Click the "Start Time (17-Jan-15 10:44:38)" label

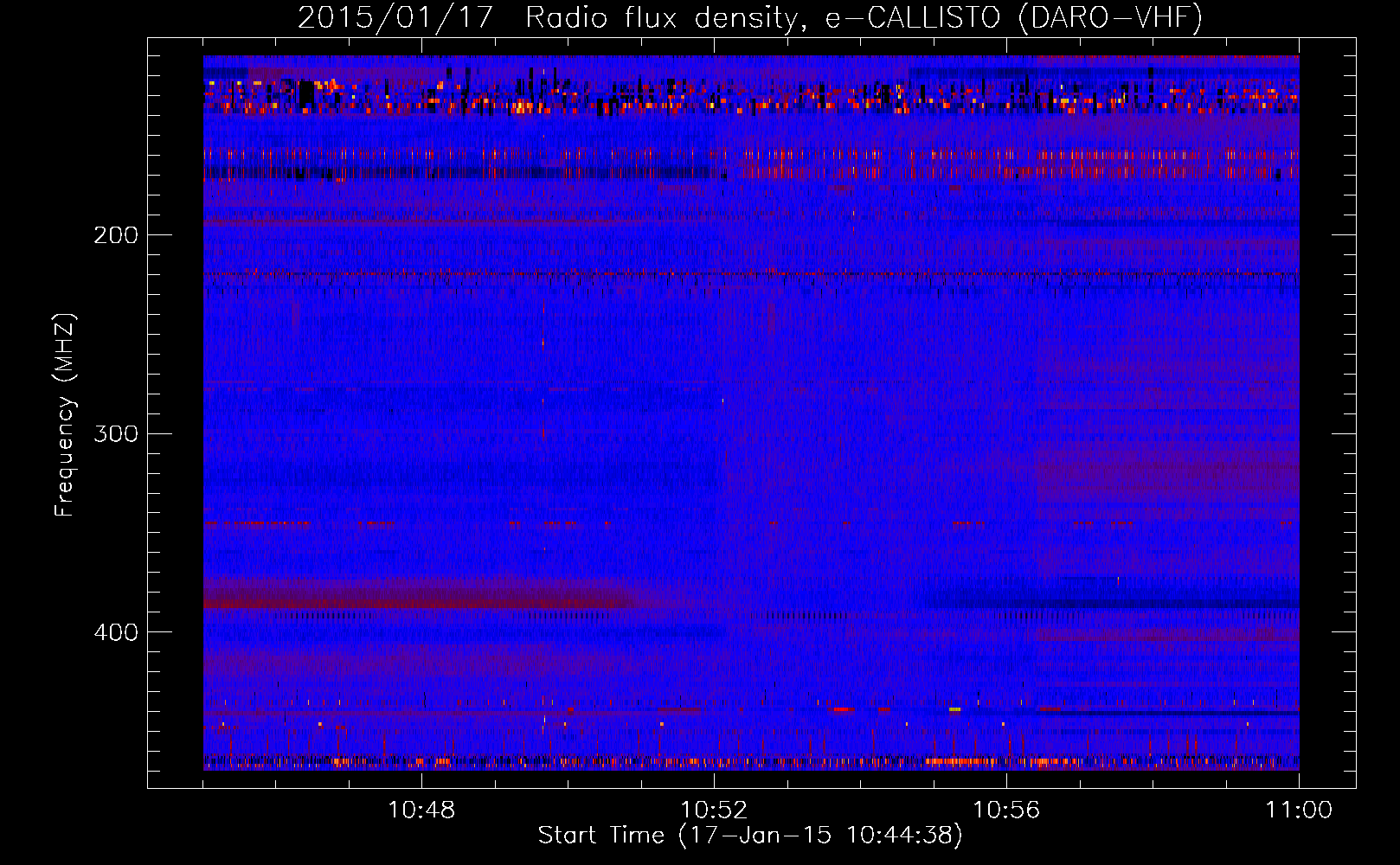750,836
